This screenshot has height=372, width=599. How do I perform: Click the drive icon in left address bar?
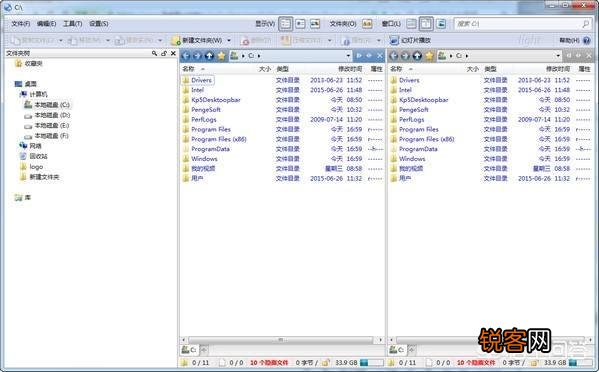234,56
